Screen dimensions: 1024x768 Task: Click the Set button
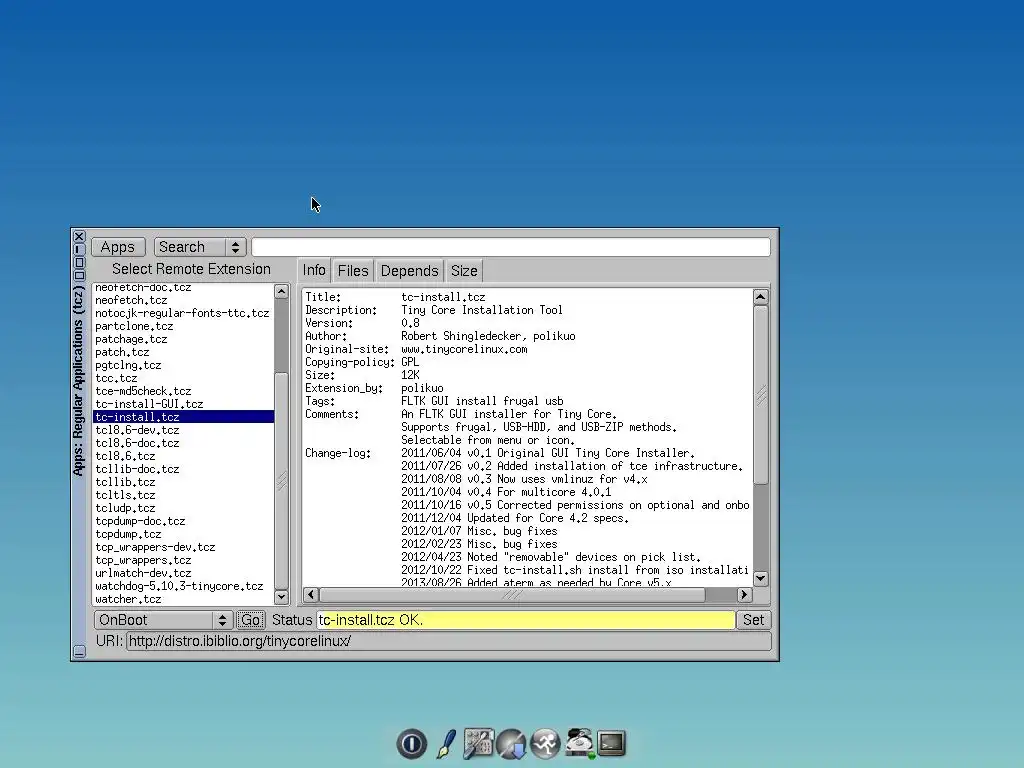point(753,620)
